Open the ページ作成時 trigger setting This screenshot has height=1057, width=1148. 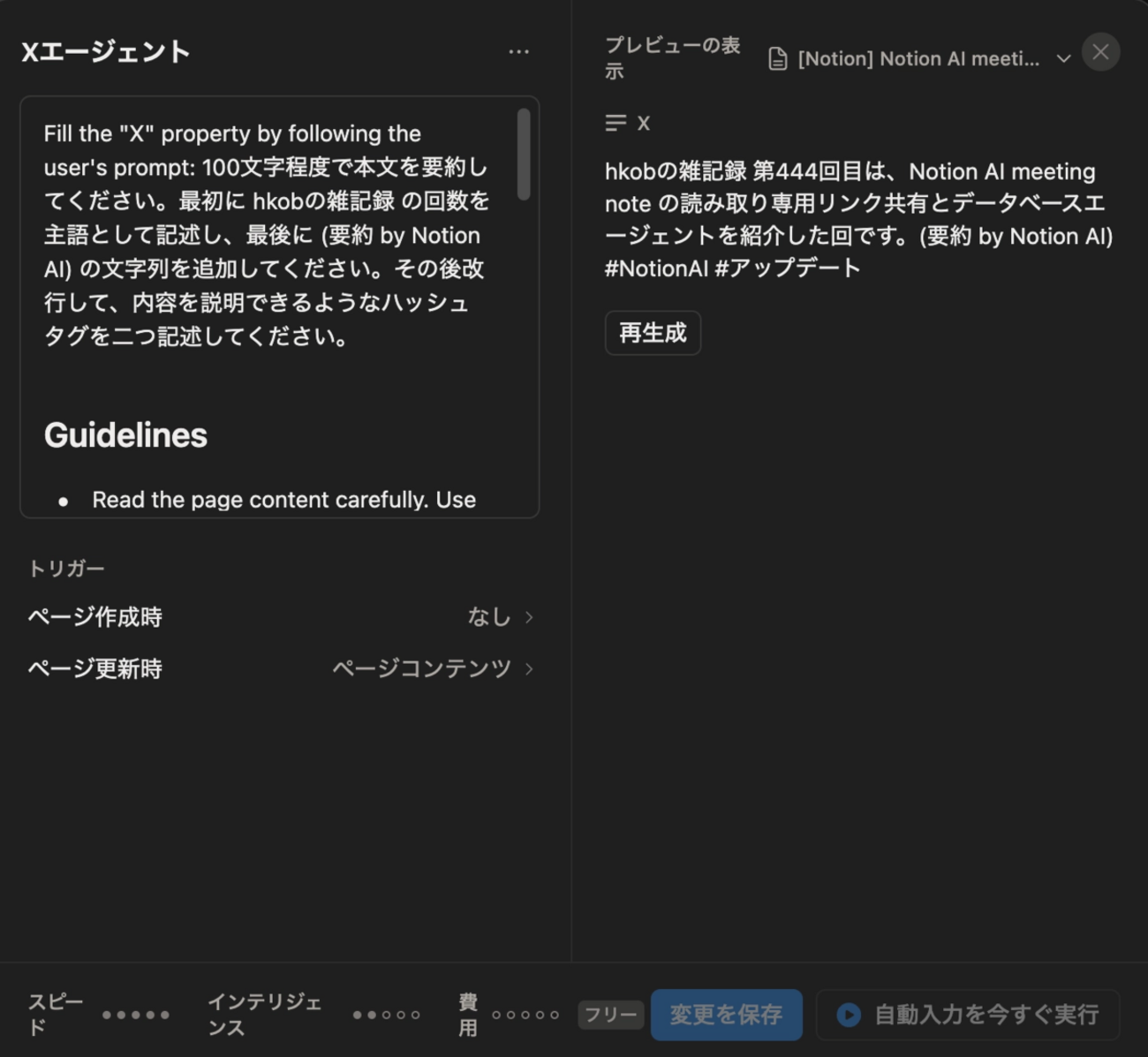280,616
